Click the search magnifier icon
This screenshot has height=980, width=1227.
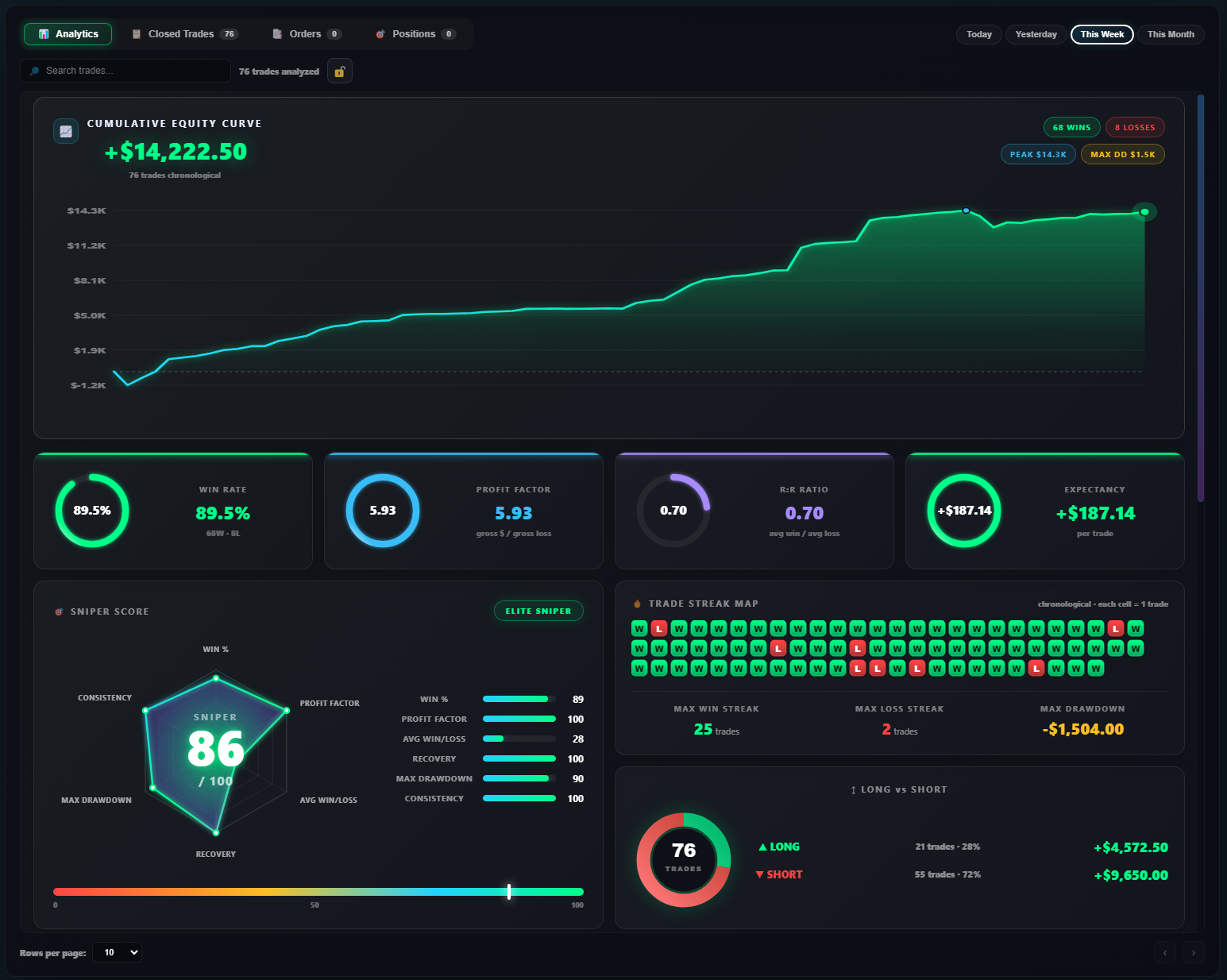[x=35, y=71]
